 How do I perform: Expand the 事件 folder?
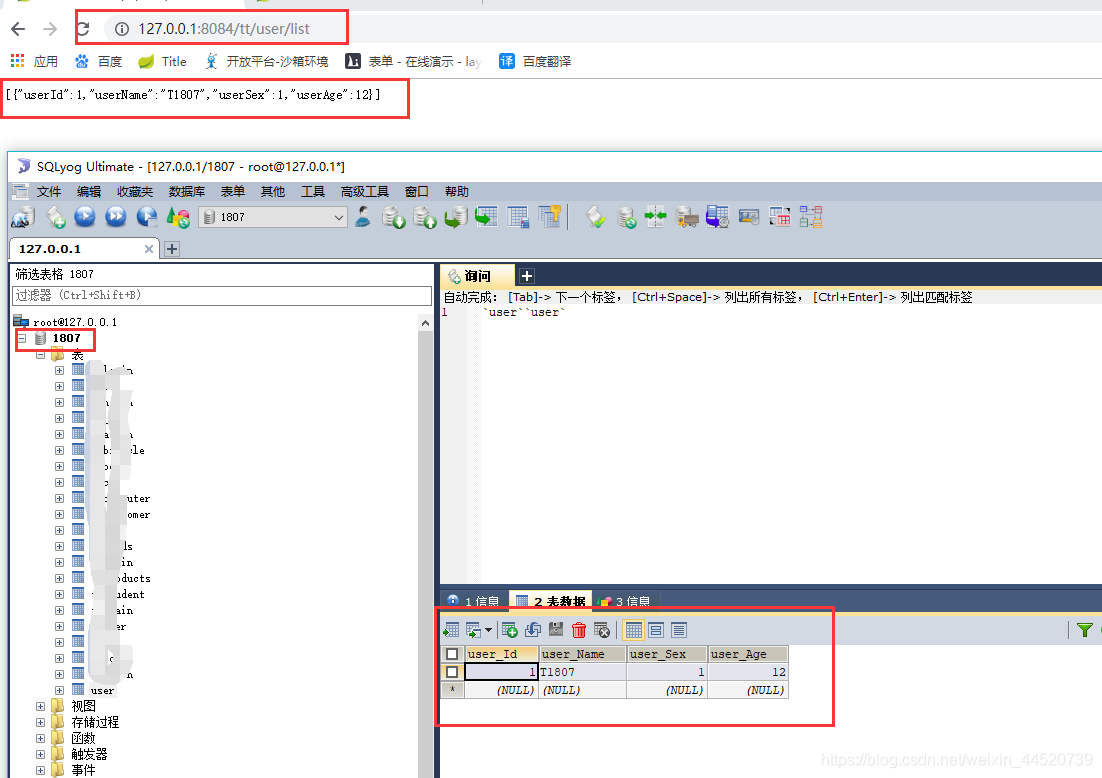[40, 771]
